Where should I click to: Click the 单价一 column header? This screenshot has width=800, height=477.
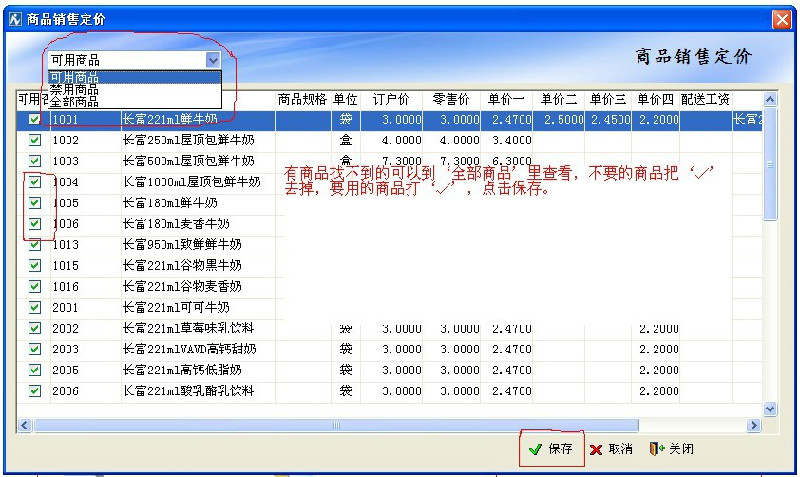(507, 99)
